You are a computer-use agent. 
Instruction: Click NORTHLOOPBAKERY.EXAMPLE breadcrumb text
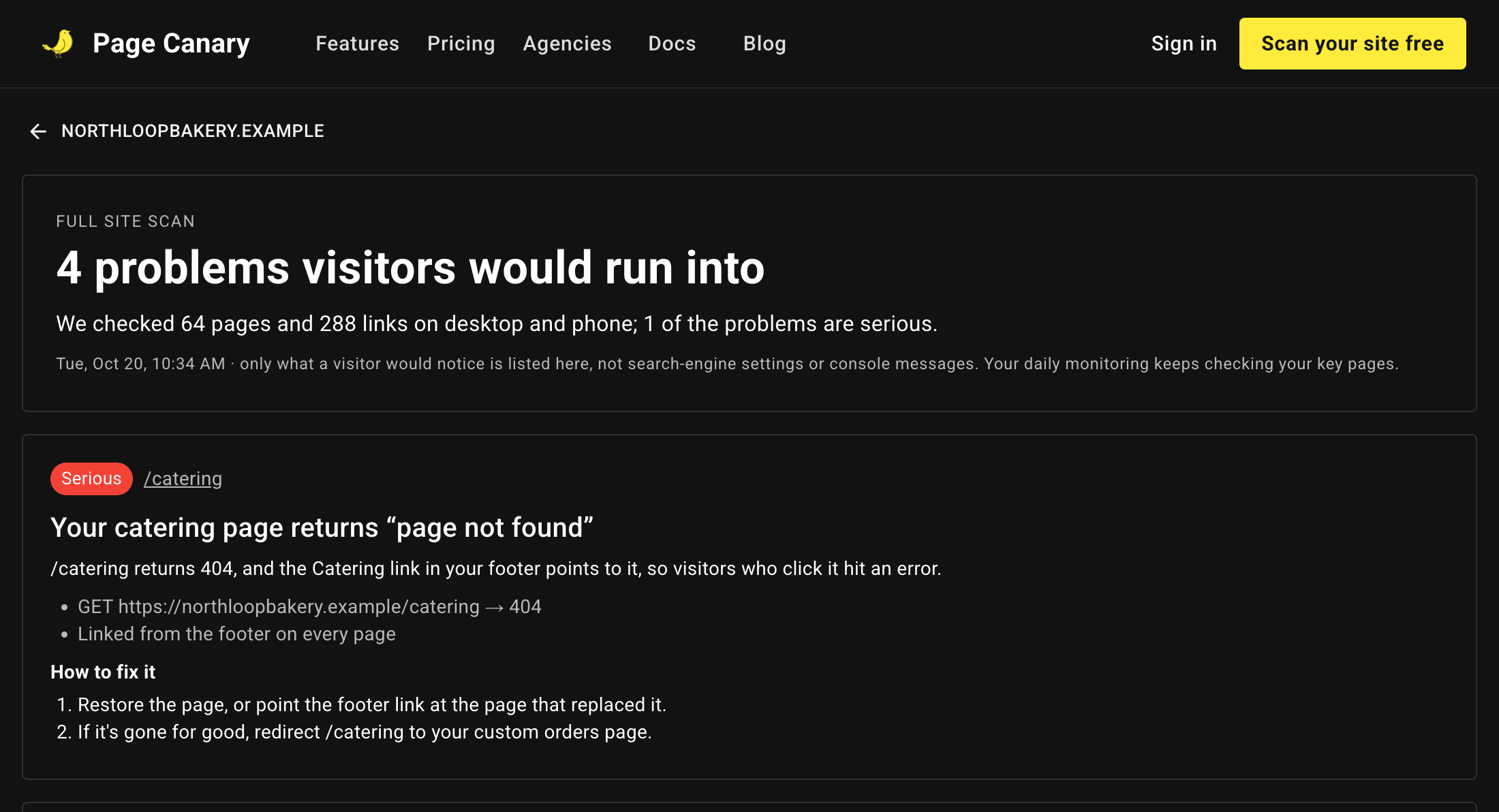pos(193,131)
